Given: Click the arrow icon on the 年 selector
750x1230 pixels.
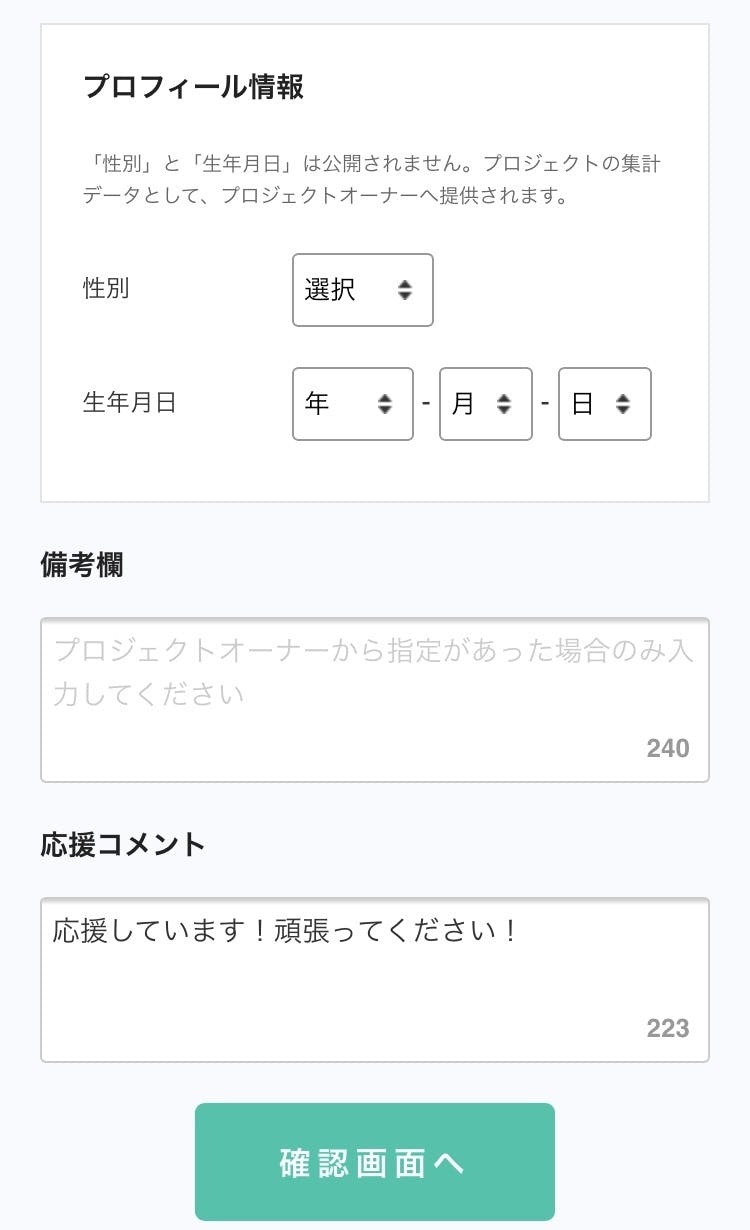Looking at the screenshot, I should (x=385, y=404).
